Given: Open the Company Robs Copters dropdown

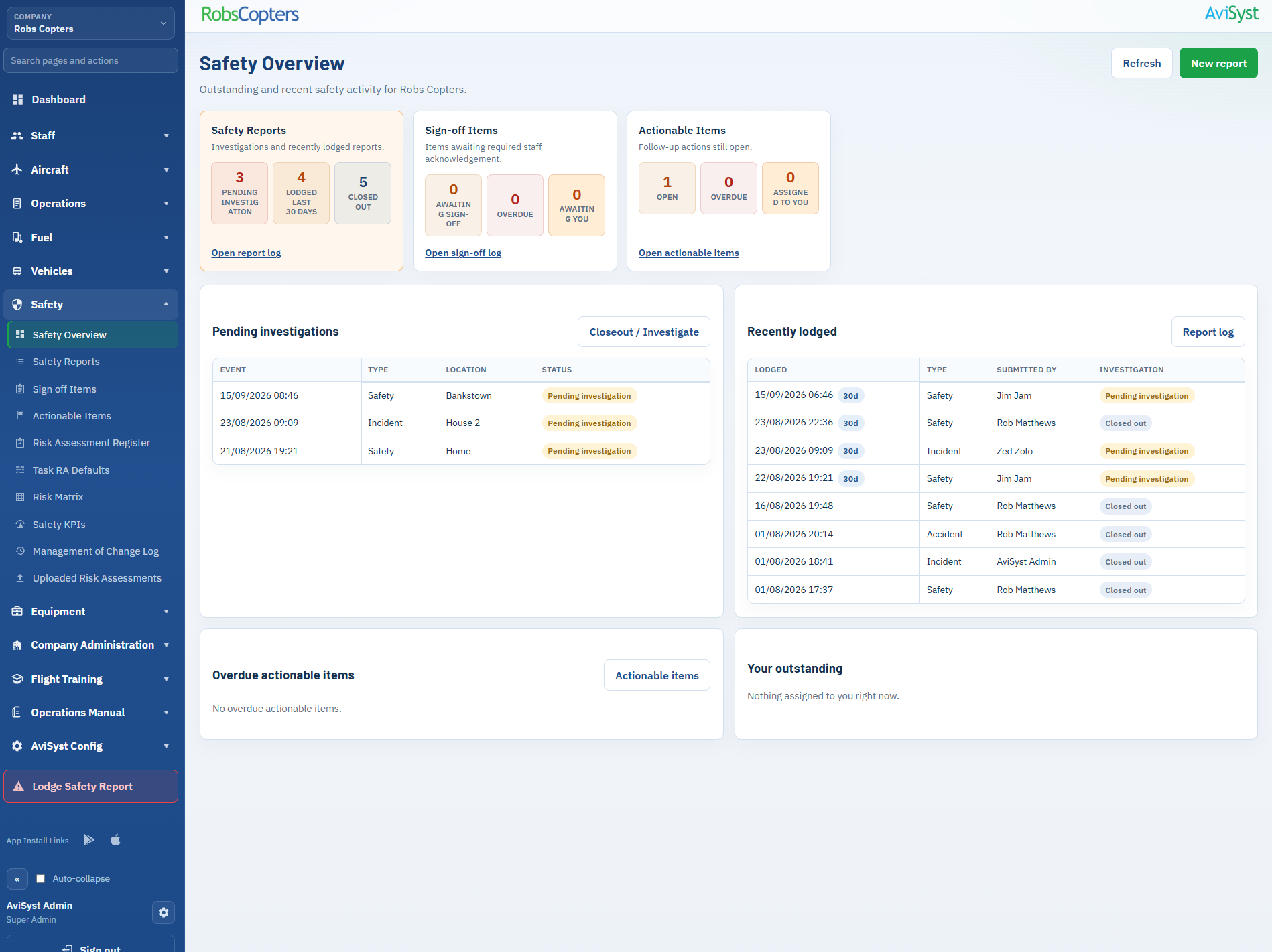Looking at the screenshot, I should point(90,23).
